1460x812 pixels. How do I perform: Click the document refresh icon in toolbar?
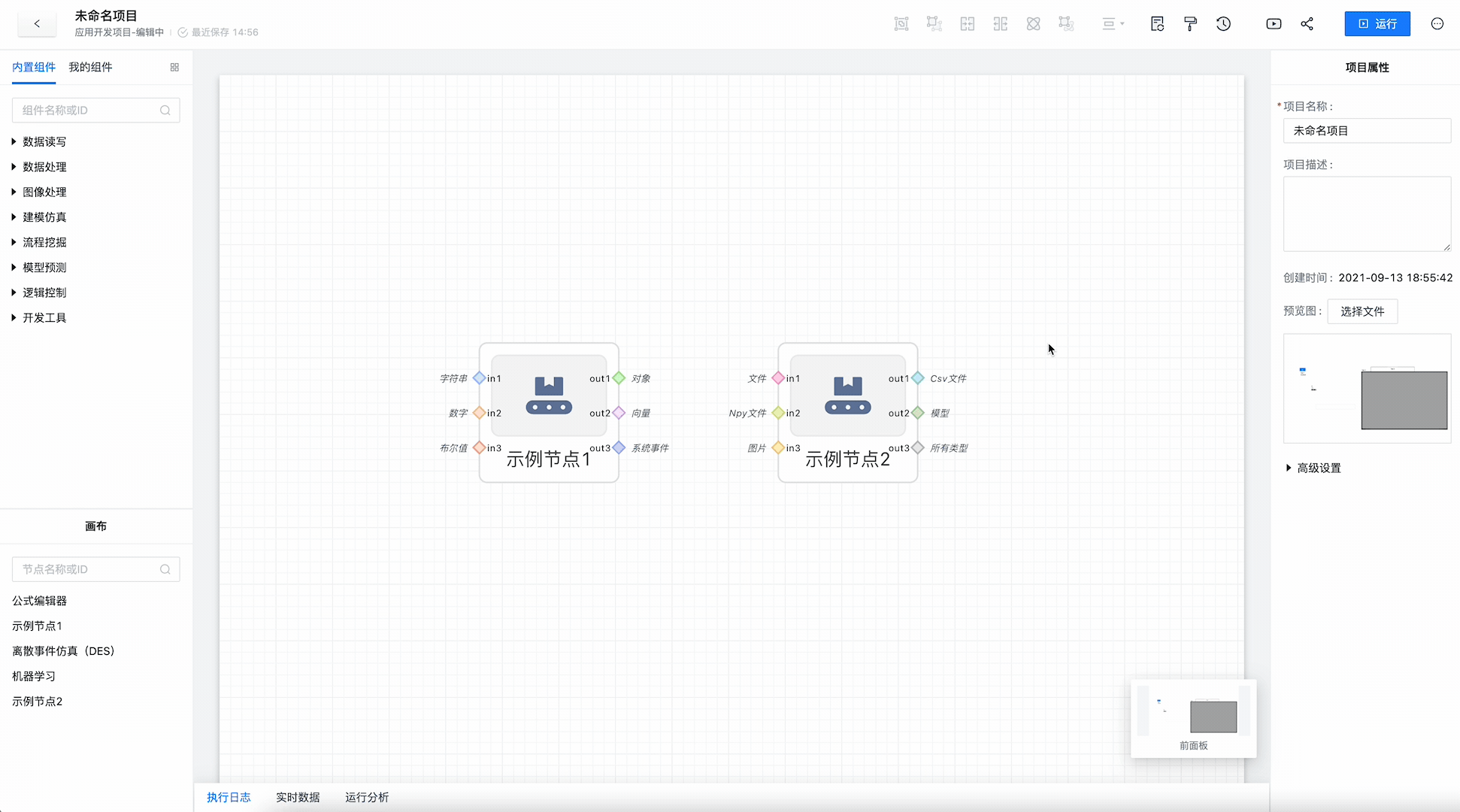[x=1157, y=24]
